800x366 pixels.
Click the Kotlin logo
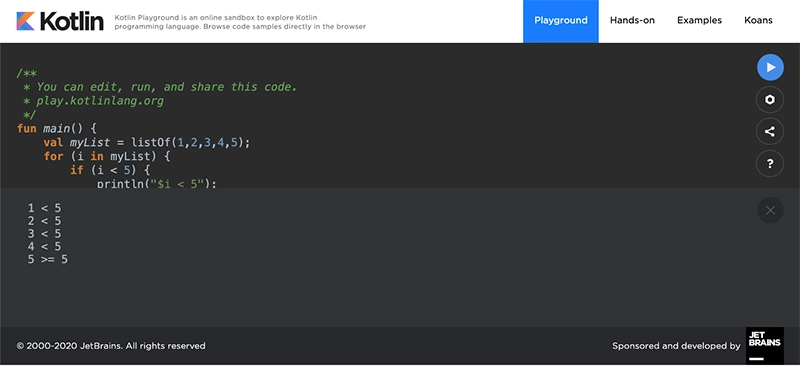pyautogui.click(x=60, y=21)
